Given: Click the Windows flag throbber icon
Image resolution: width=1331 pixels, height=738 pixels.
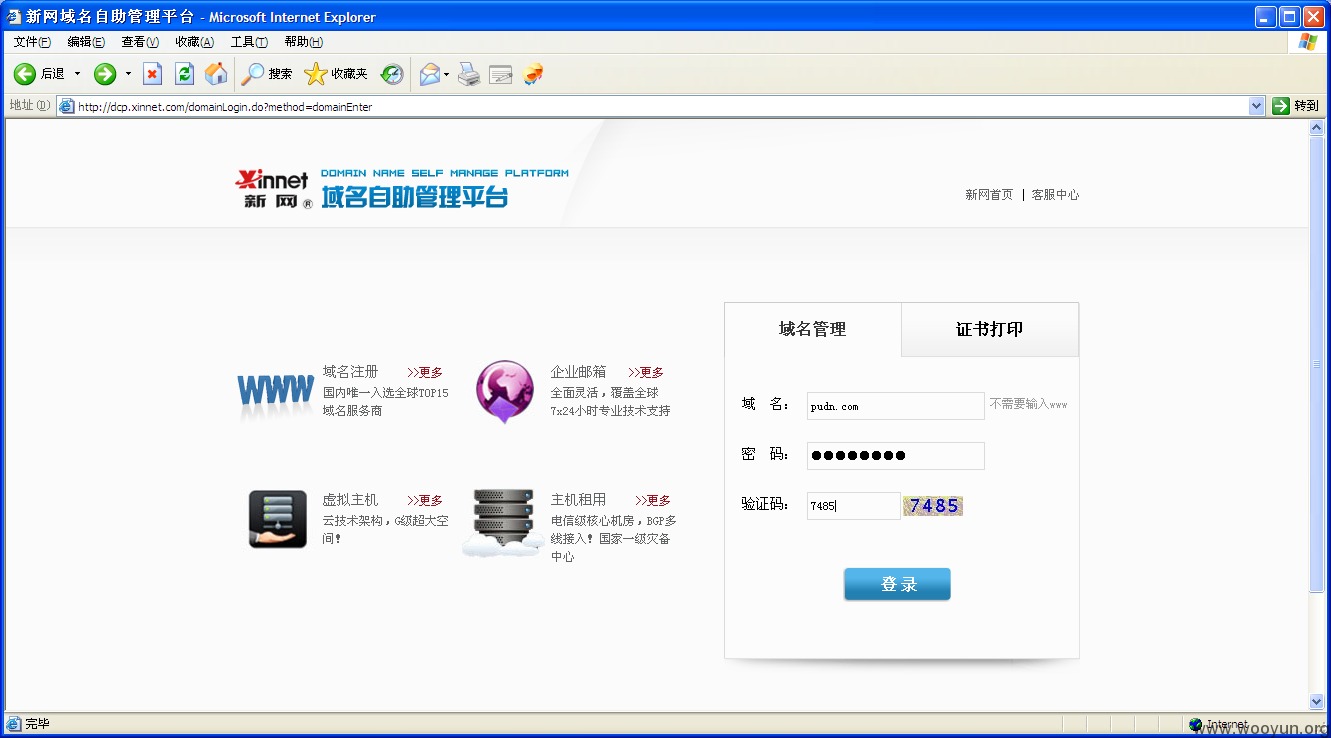Looking at the screenshot, I should click(1308, 42).
